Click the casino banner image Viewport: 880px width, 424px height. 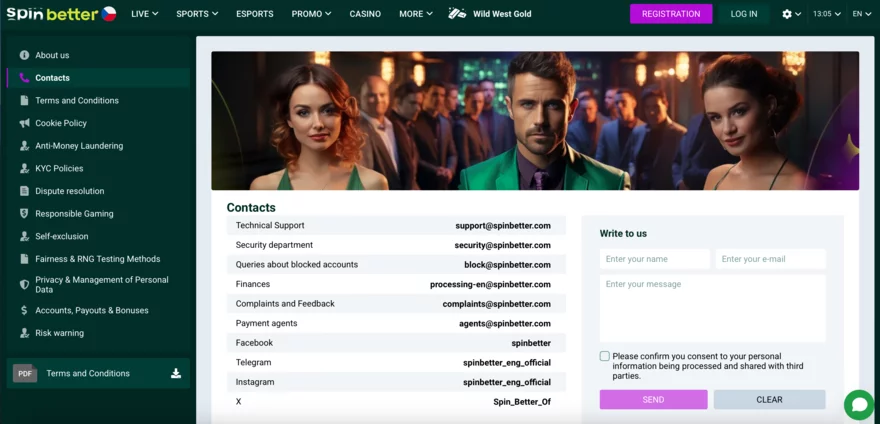535,121
